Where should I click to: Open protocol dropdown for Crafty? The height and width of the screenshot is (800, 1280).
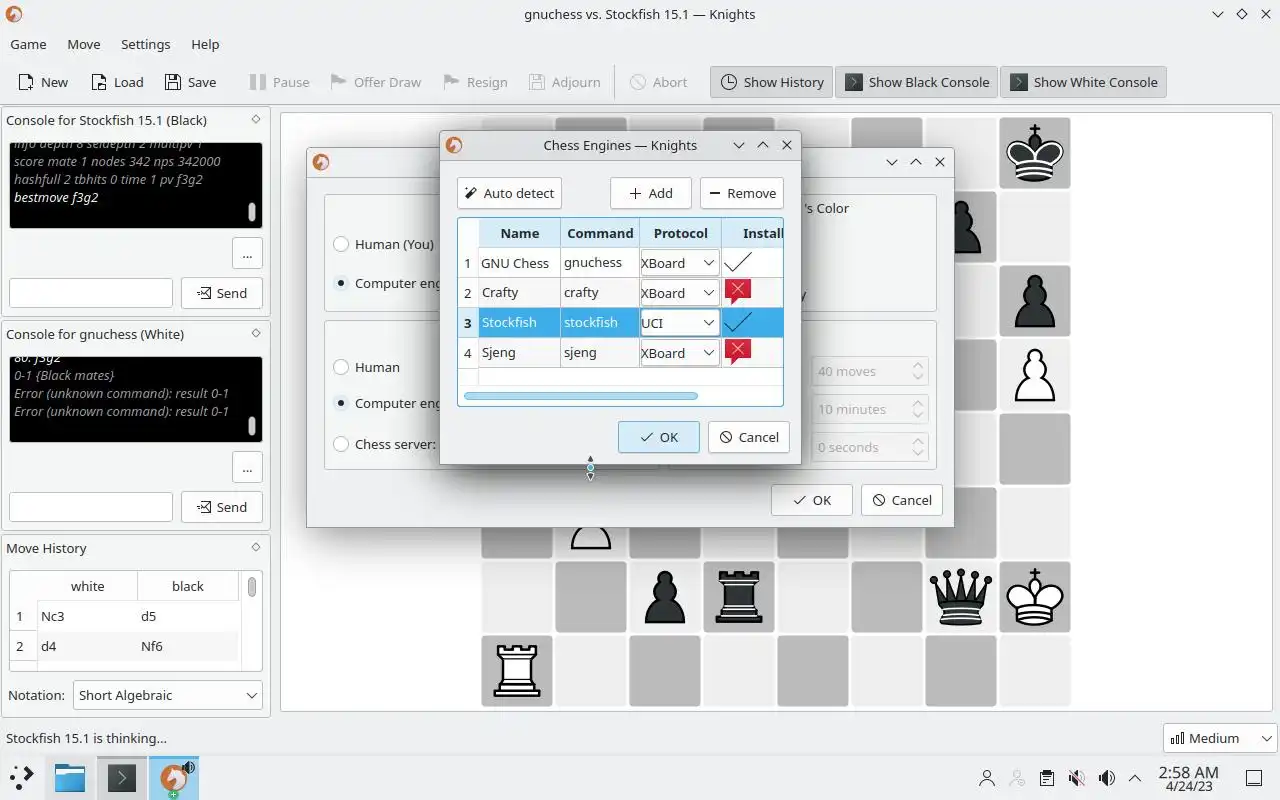(679, 293)
